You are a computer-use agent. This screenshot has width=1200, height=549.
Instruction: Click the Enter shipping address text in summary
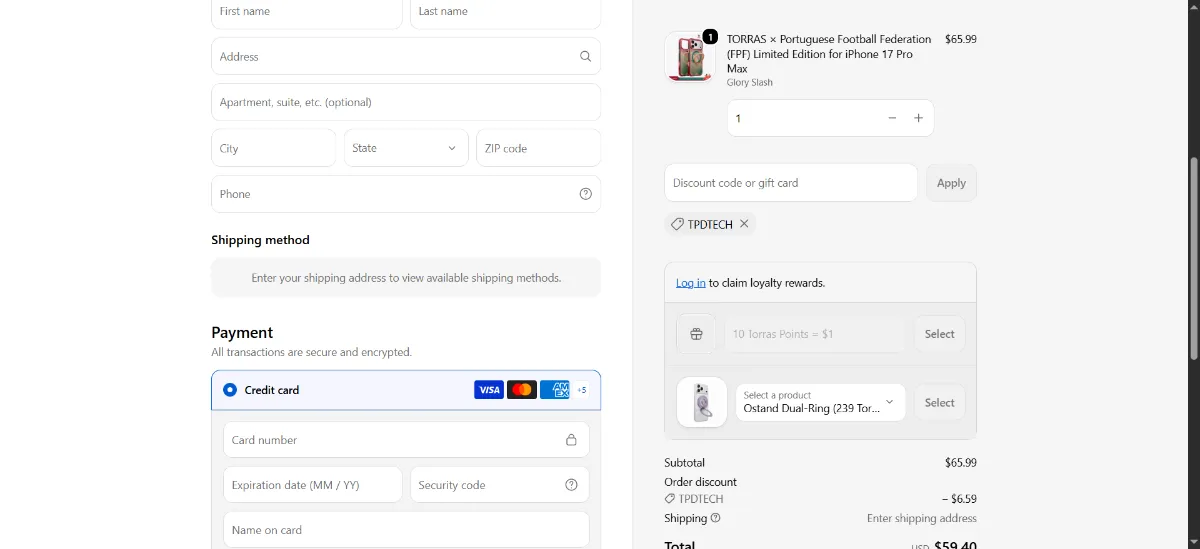(x=922, y=518)
